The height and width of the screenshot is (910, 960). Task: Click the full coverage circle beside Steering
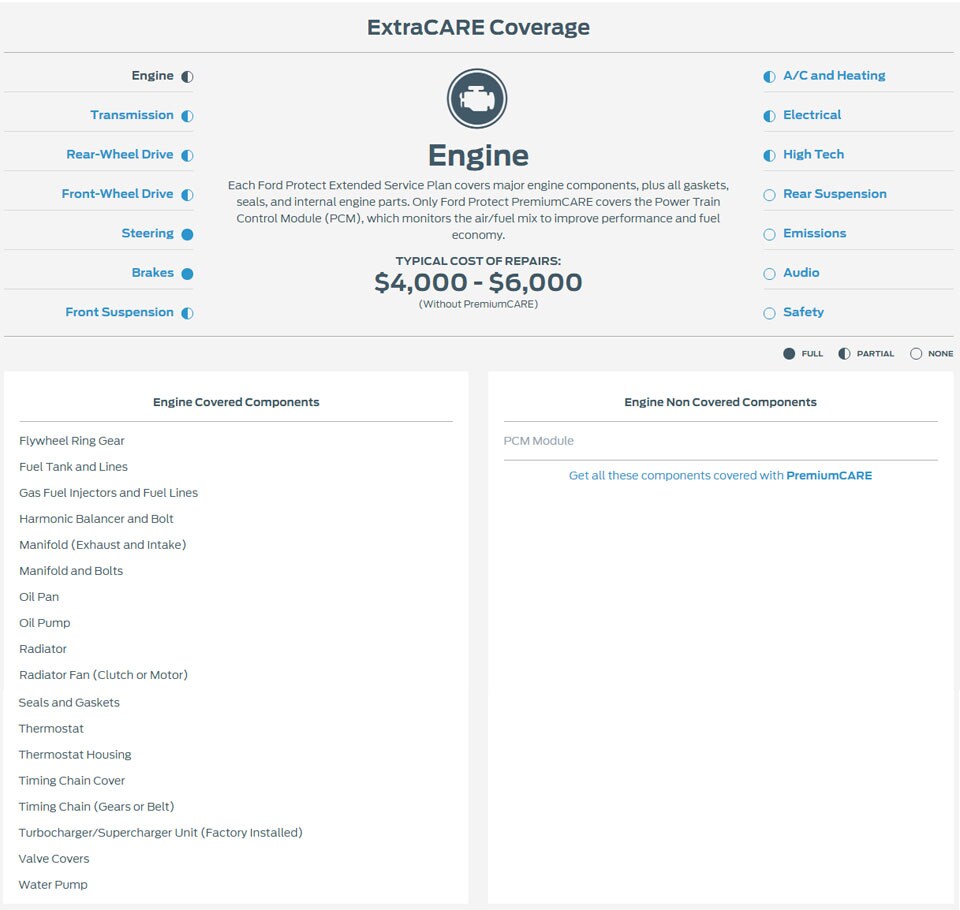tap(187, 234)
